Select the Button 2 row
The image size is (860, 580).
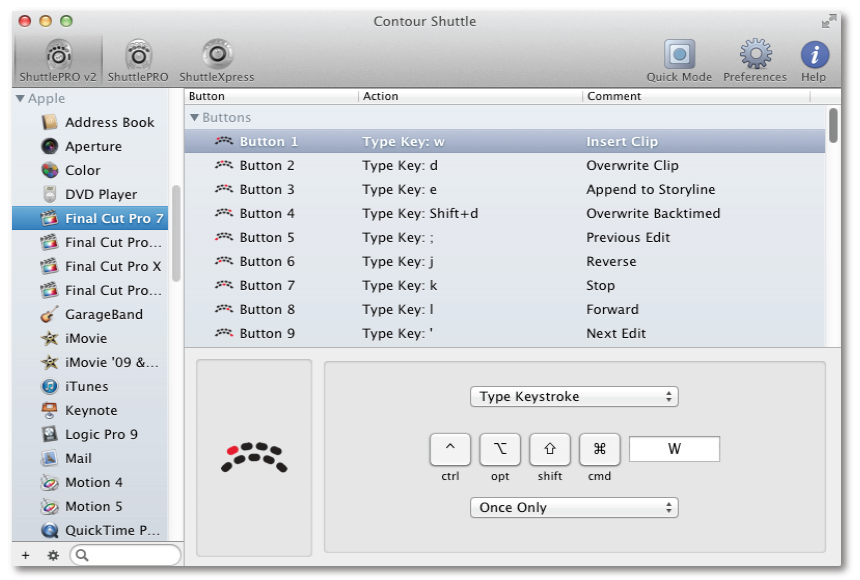coord(505,166)
